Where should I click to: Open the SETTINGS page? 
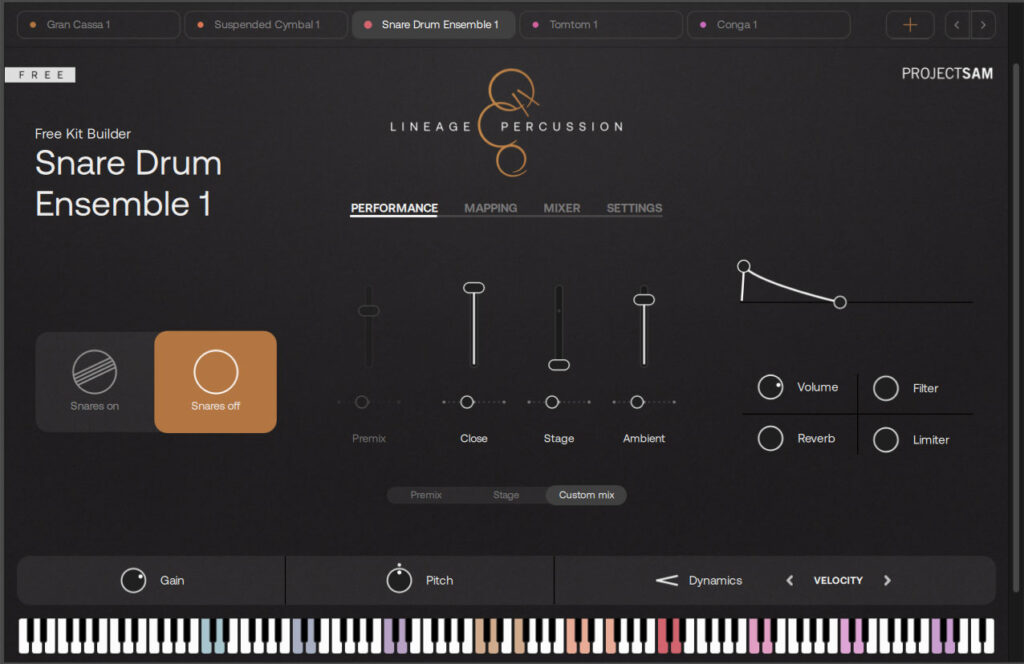click(x=634, y=208)
